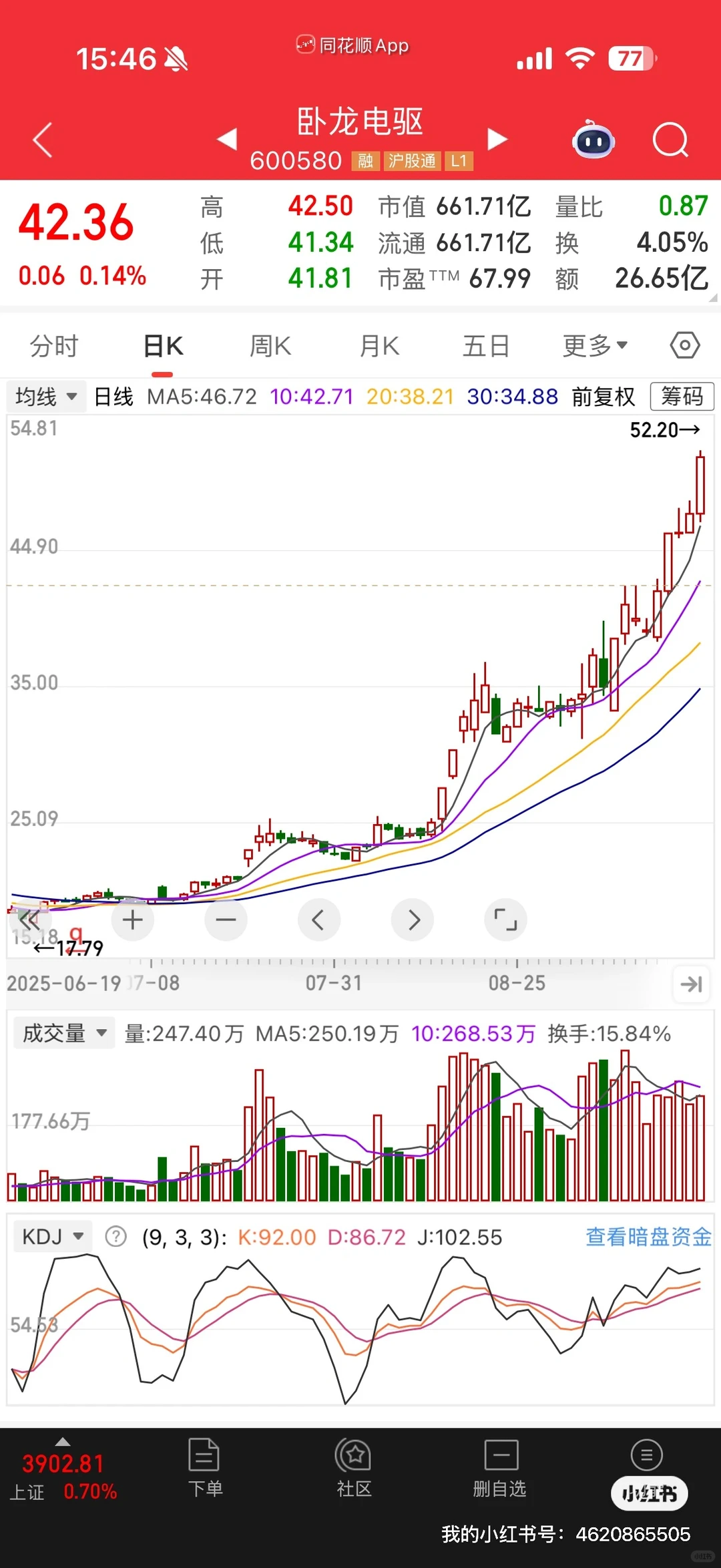Tap 市盈TTM 67.99 value
This screenshot has height=1568, width=721.
pos(455,278)
